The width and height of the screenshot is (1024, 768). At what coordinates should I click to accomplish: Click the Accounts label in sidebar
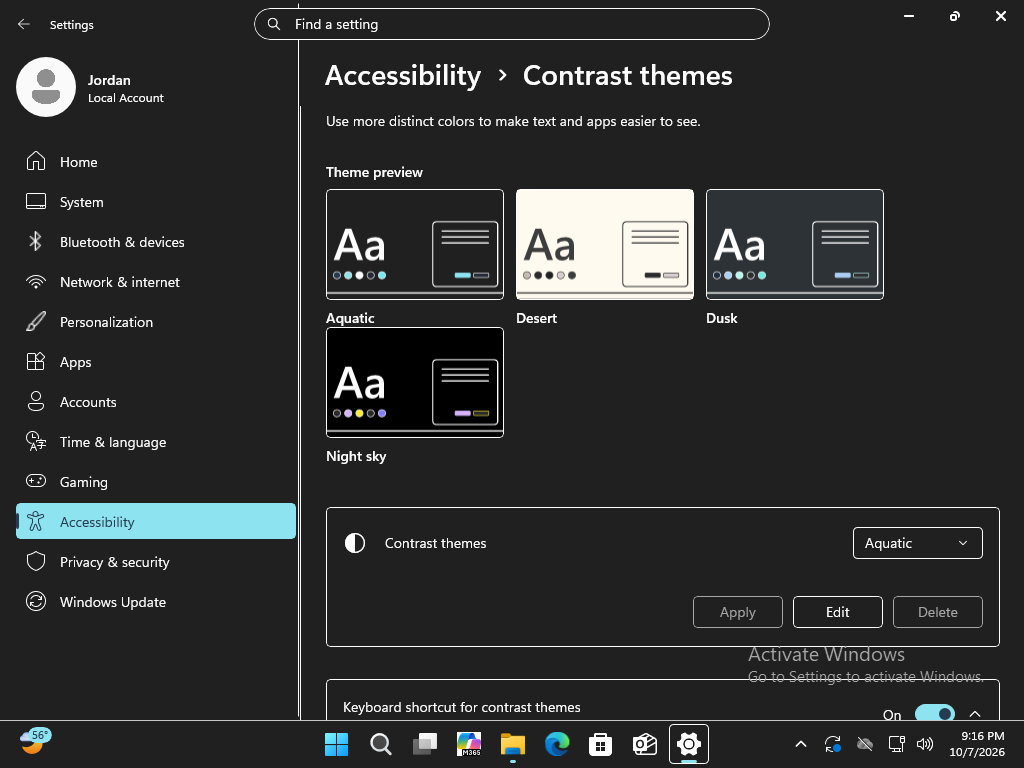point(88,402)
